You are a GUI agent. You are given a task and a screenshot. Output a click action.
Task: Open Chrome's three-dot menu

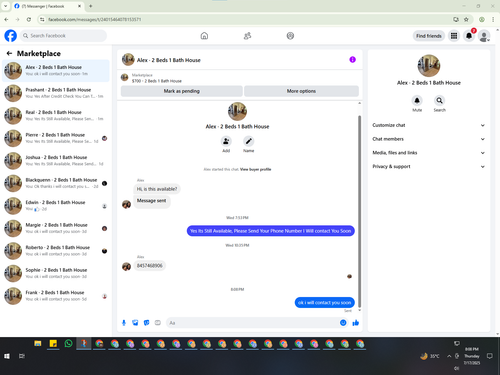493,20
